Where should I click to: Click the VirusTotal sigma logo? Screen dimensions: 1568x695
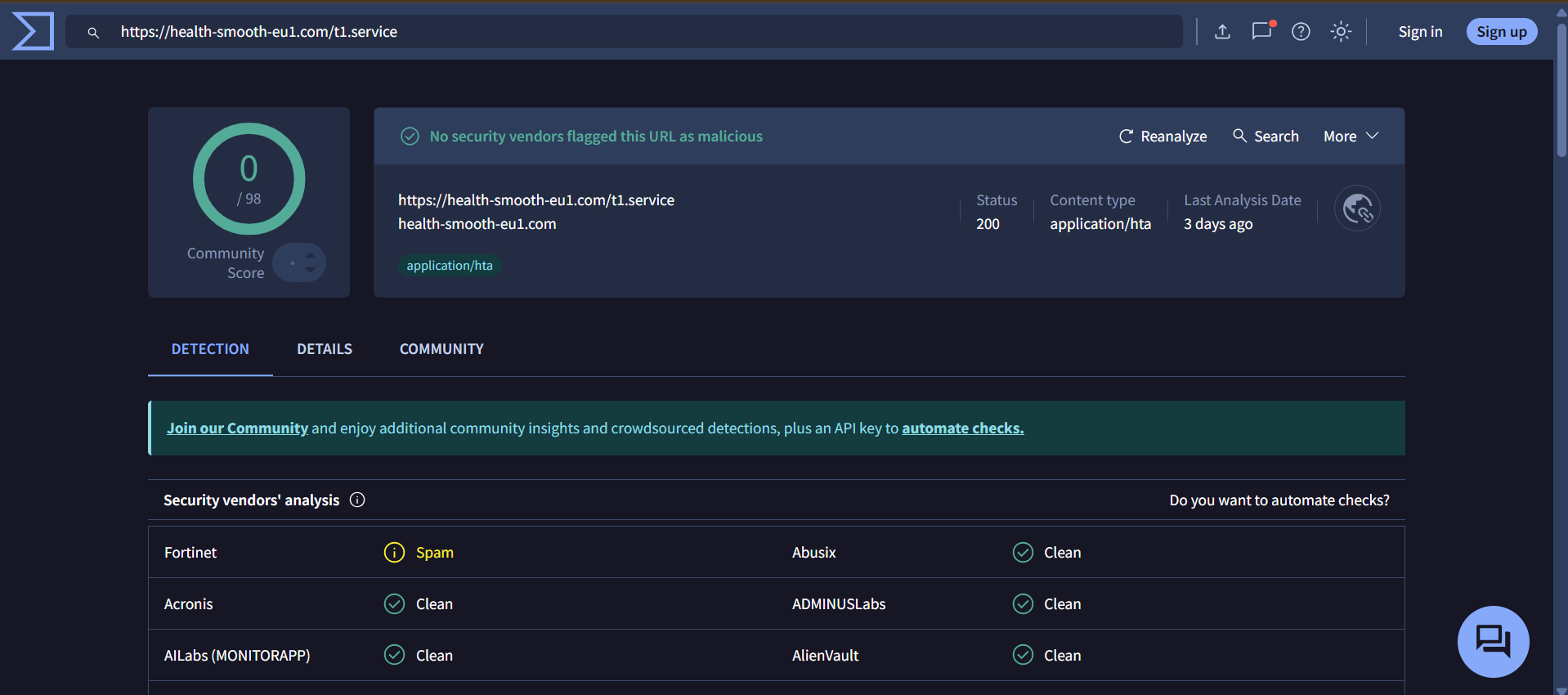click(33, 32)
